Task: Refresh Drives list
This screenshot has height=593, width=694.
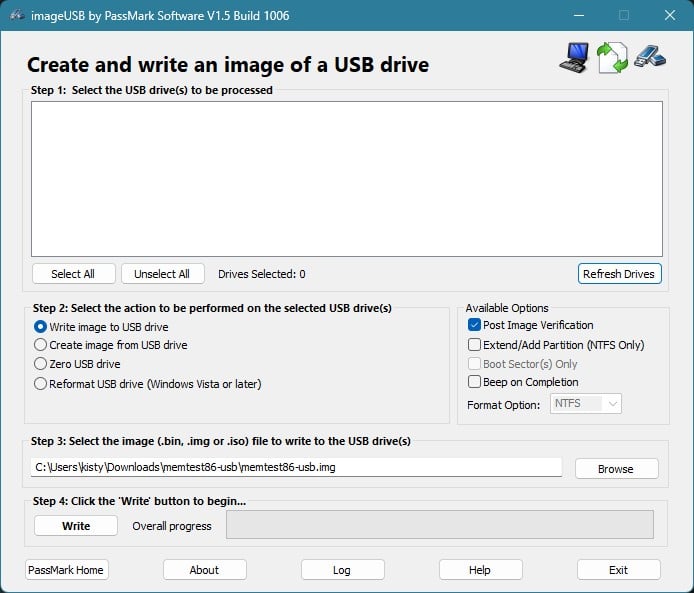Action: [x=619, y=274]
